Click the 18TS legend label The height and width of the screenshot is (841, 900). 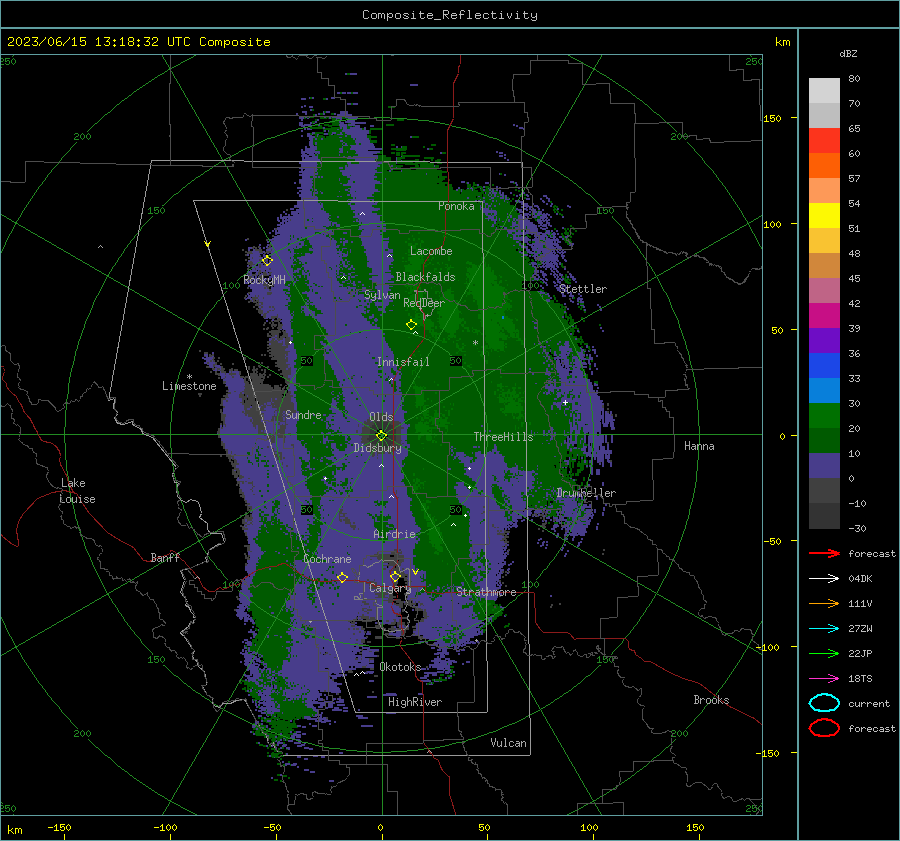860,679
